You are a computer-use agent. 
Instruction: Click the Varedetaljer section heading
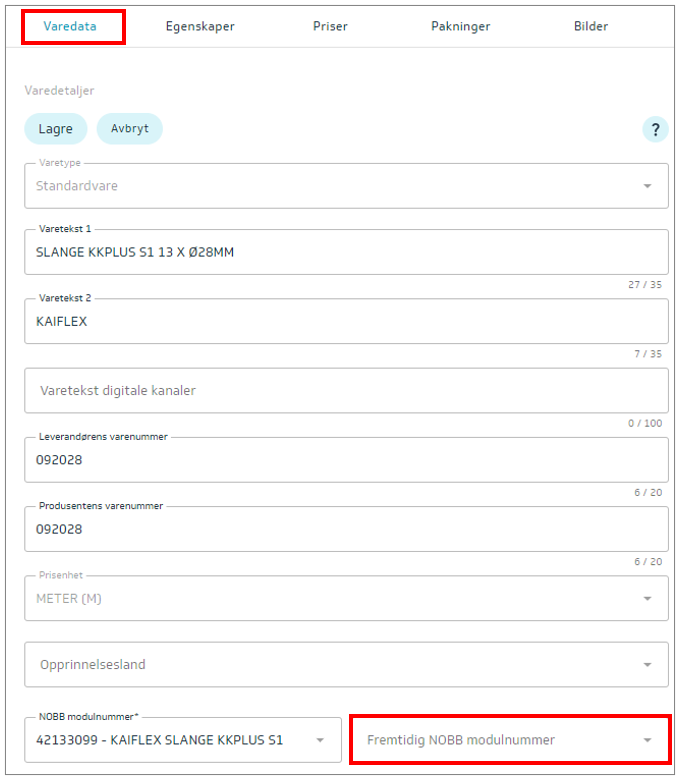click(59, 91)
